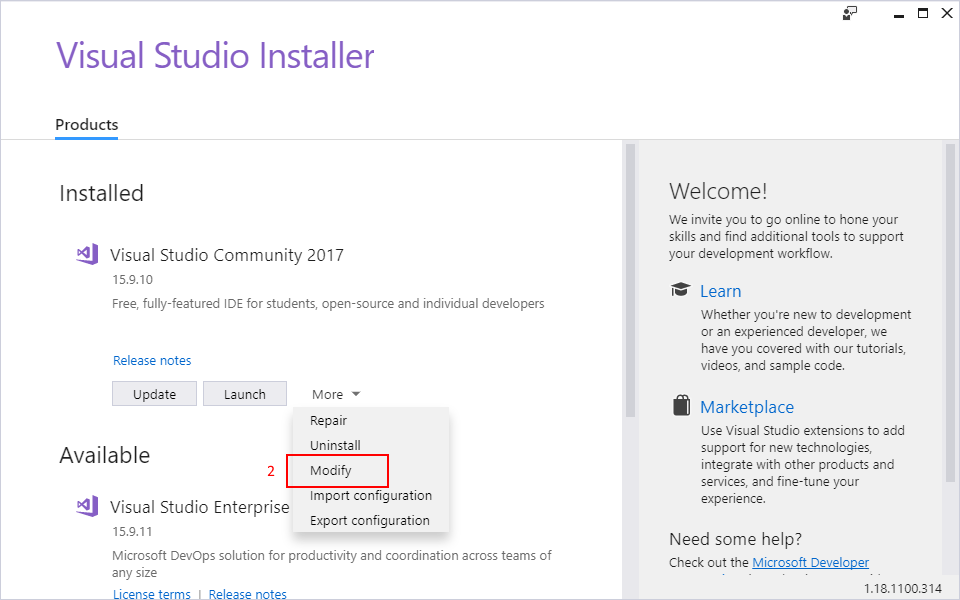Image resolution: width=960 pixels, height=600 pixels.
Task: Minimize the installer window
Action: coord(899,14)
